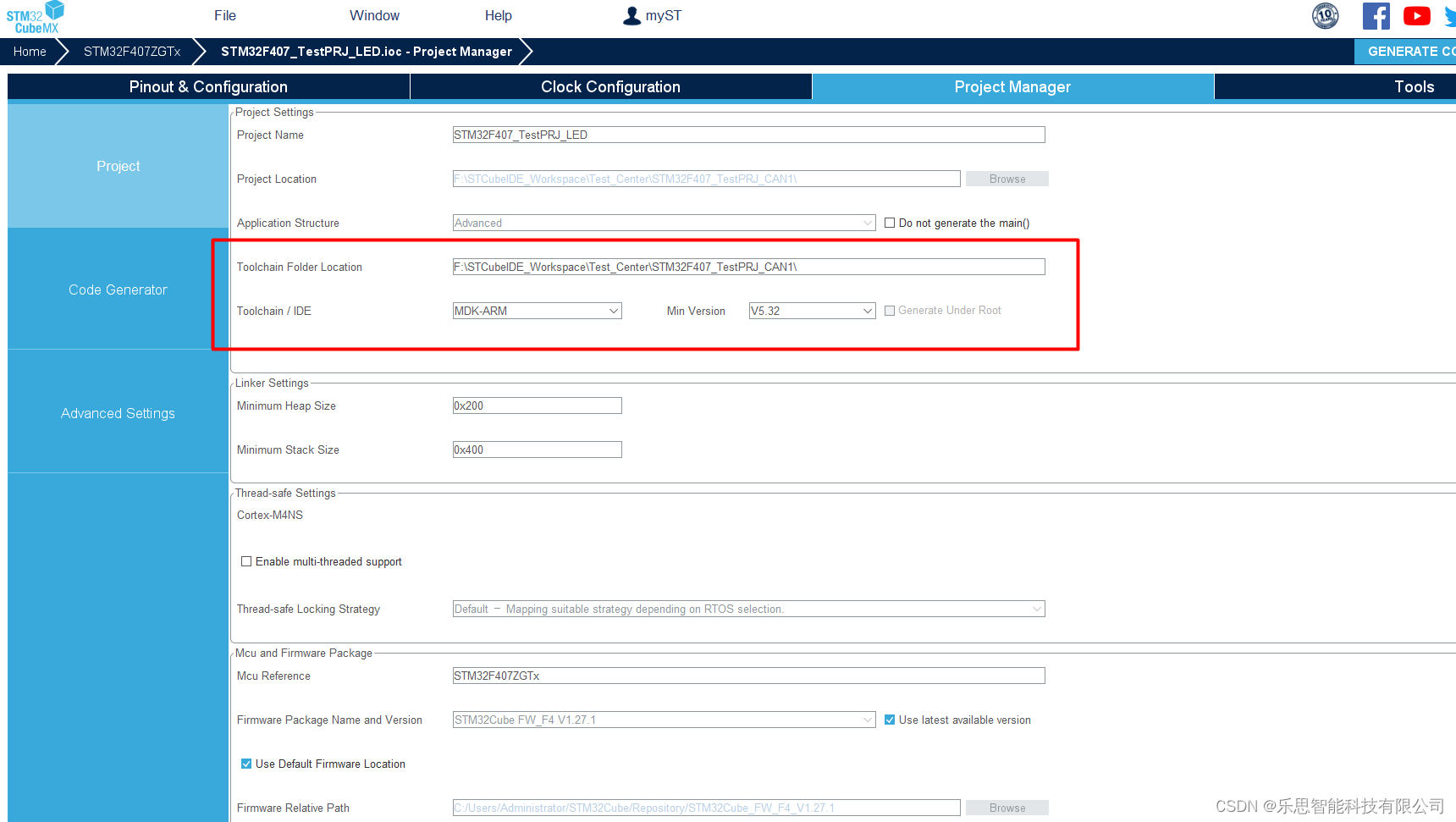Open the Advanced Settings side panel
The height and width of the screenshot is (822, 1456).
118,413
